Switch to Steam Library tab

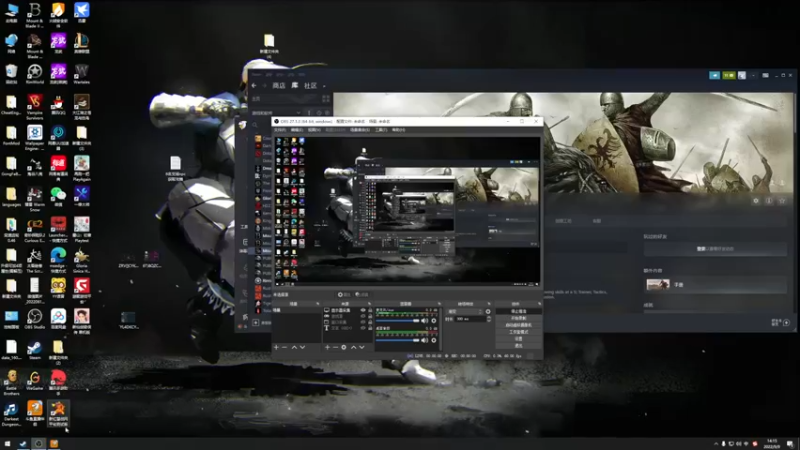click(x=294, y=85)
